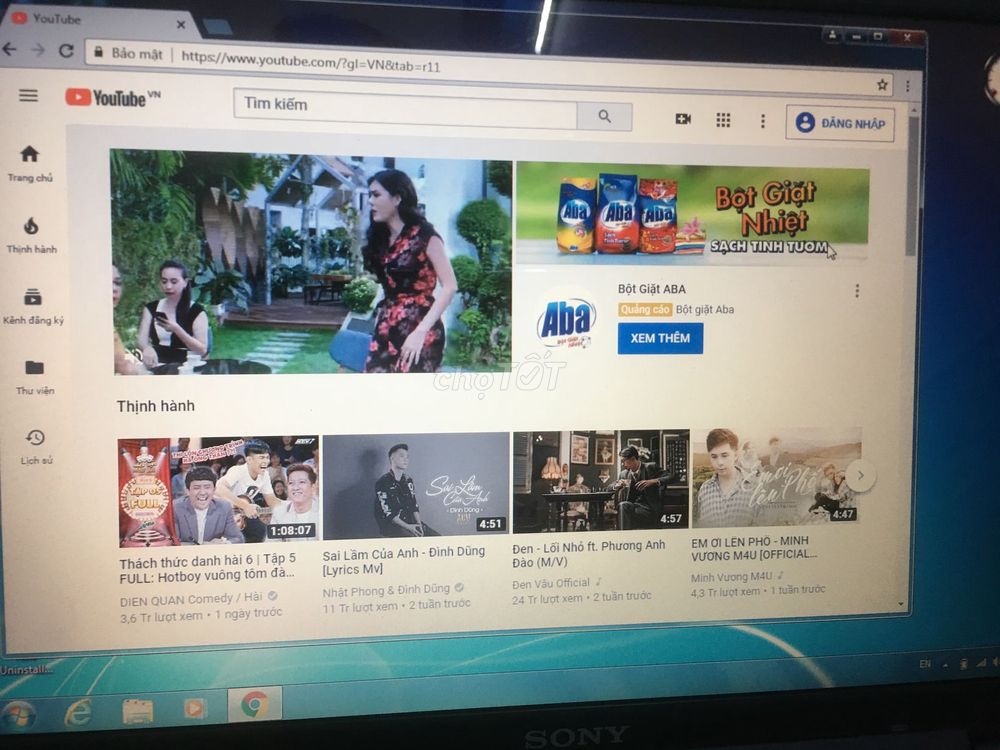
Task: Reload the page with the refresh icon
Action: pyautogui.click(x=66, y=50)
